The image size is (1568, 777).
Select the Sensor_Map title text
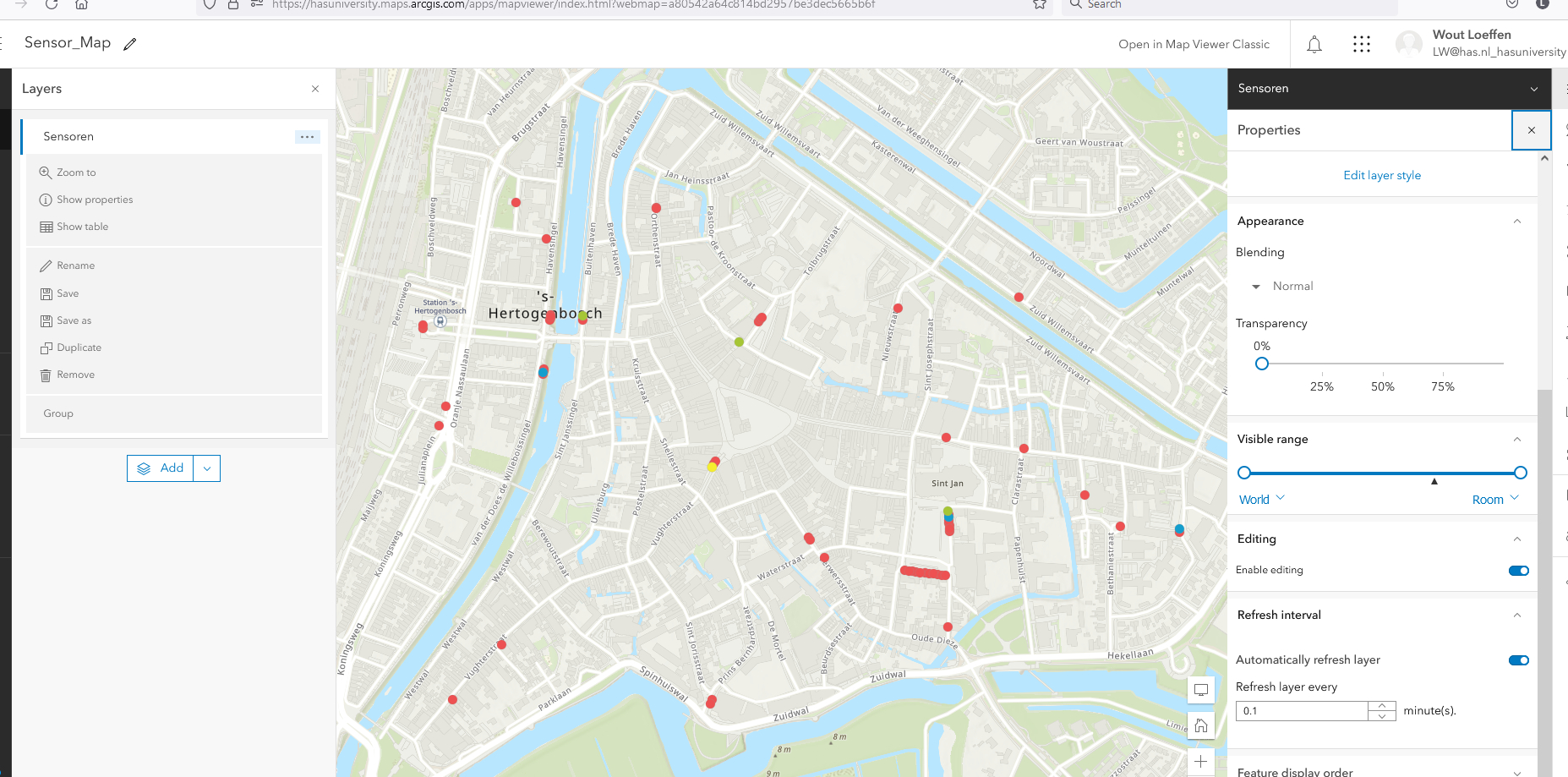pyautogui.click(x=68, y=42)
